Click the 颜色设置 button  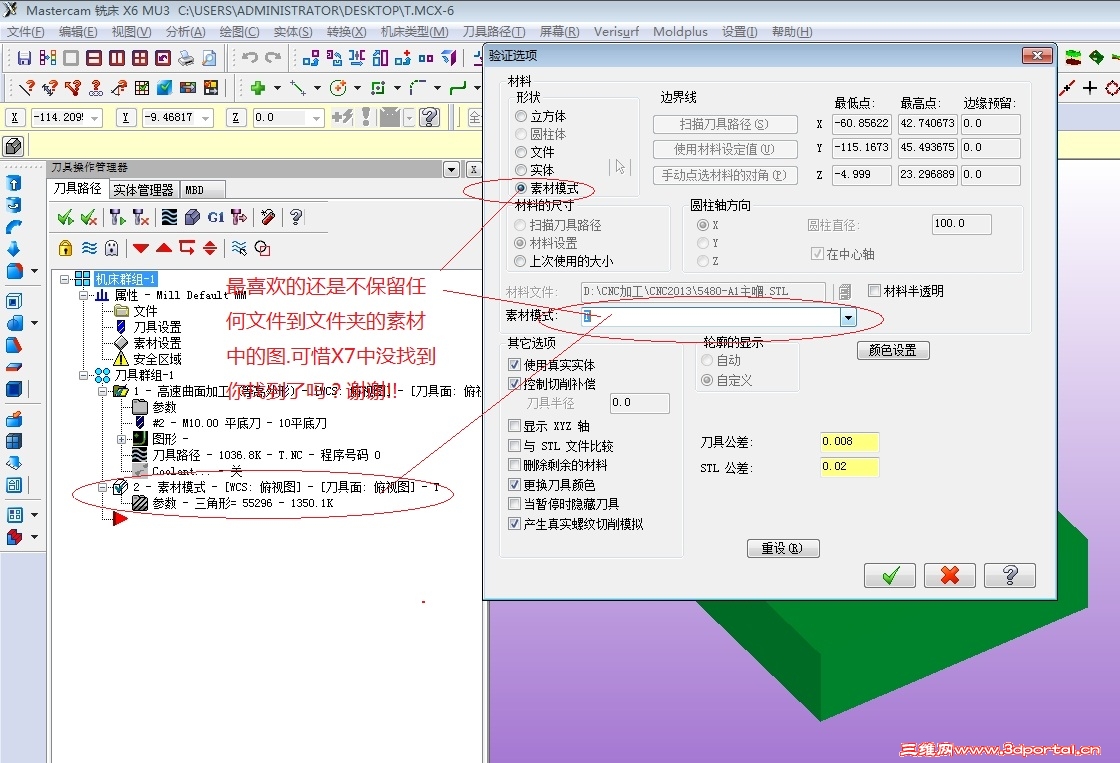[893, 350]
